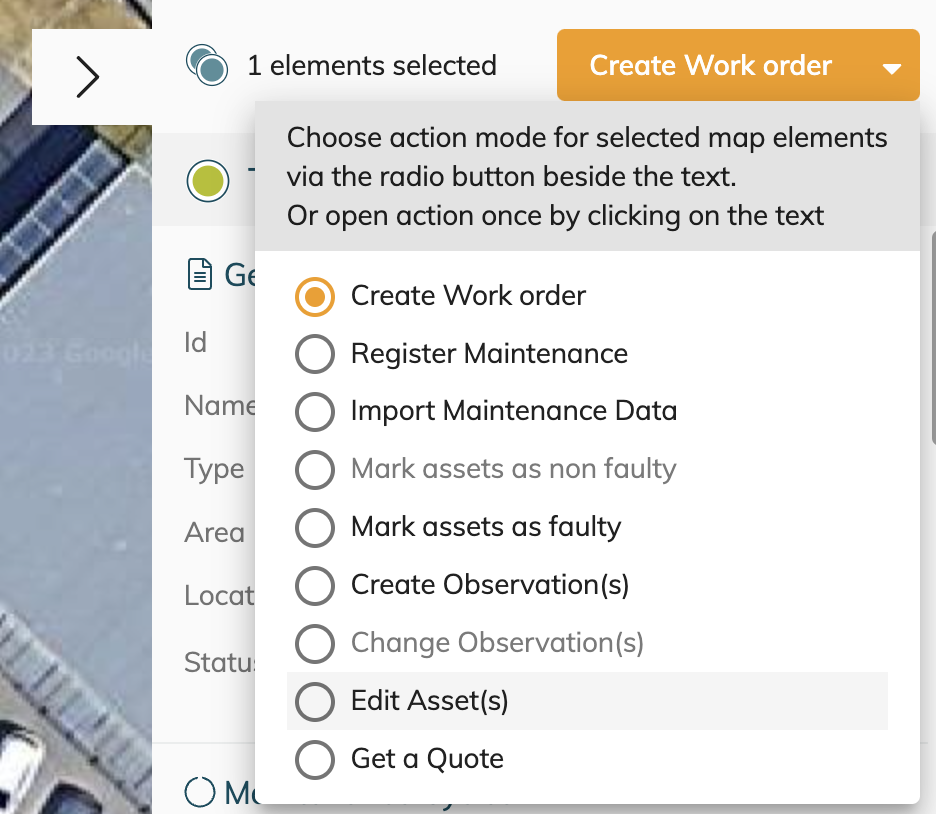Open the Create Work order dropdown arrow
Screen dimensions: 936x814
[892, 68]
